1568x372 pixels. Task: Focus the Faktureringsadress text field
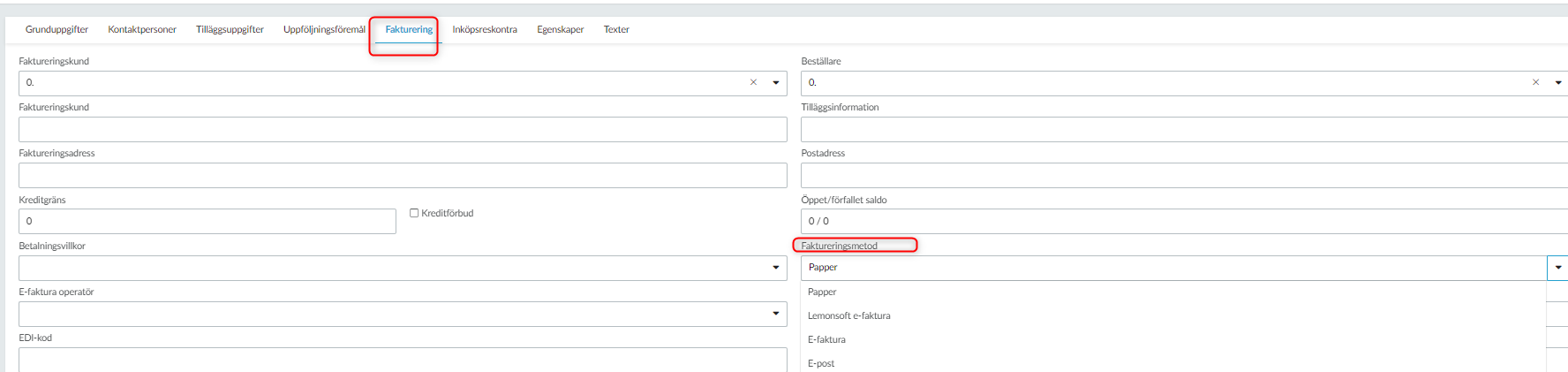(403, 175)
